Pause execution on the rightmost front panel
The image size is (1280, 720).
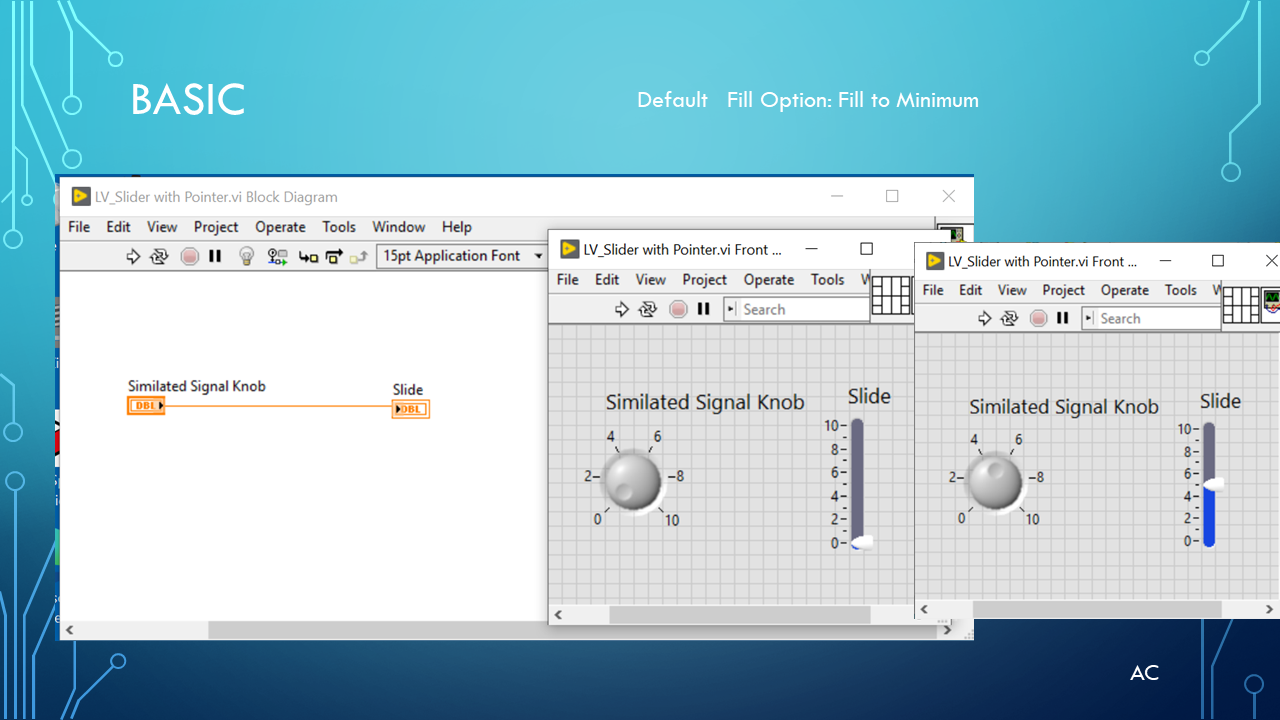[1063, 318]
